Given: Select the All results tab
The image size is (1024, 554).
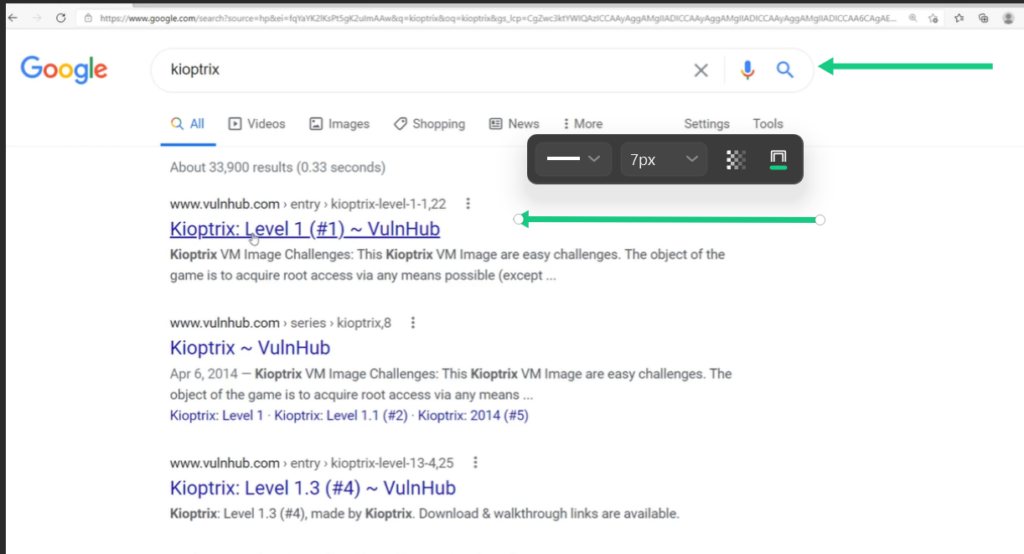Looking at the screenshot, I should tap(188, 123).
